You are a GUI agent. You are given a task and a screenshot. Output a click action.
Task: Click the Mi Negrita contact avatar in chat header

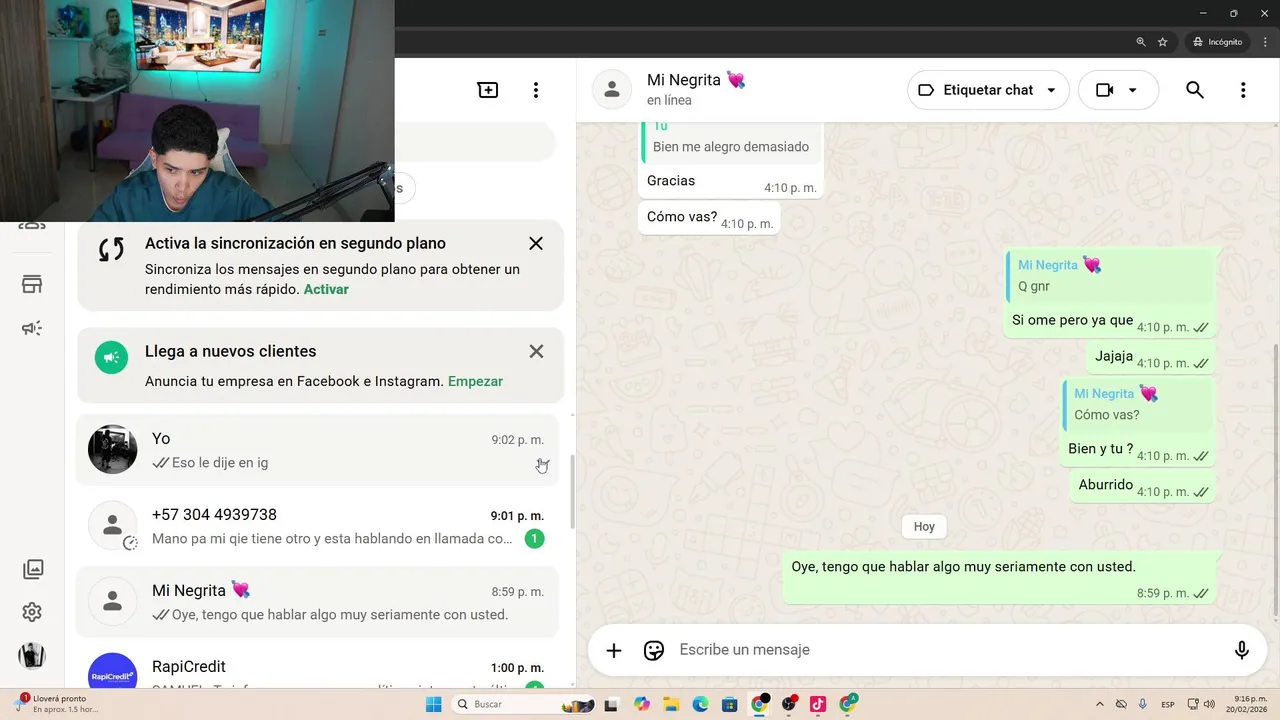(612, 90)
